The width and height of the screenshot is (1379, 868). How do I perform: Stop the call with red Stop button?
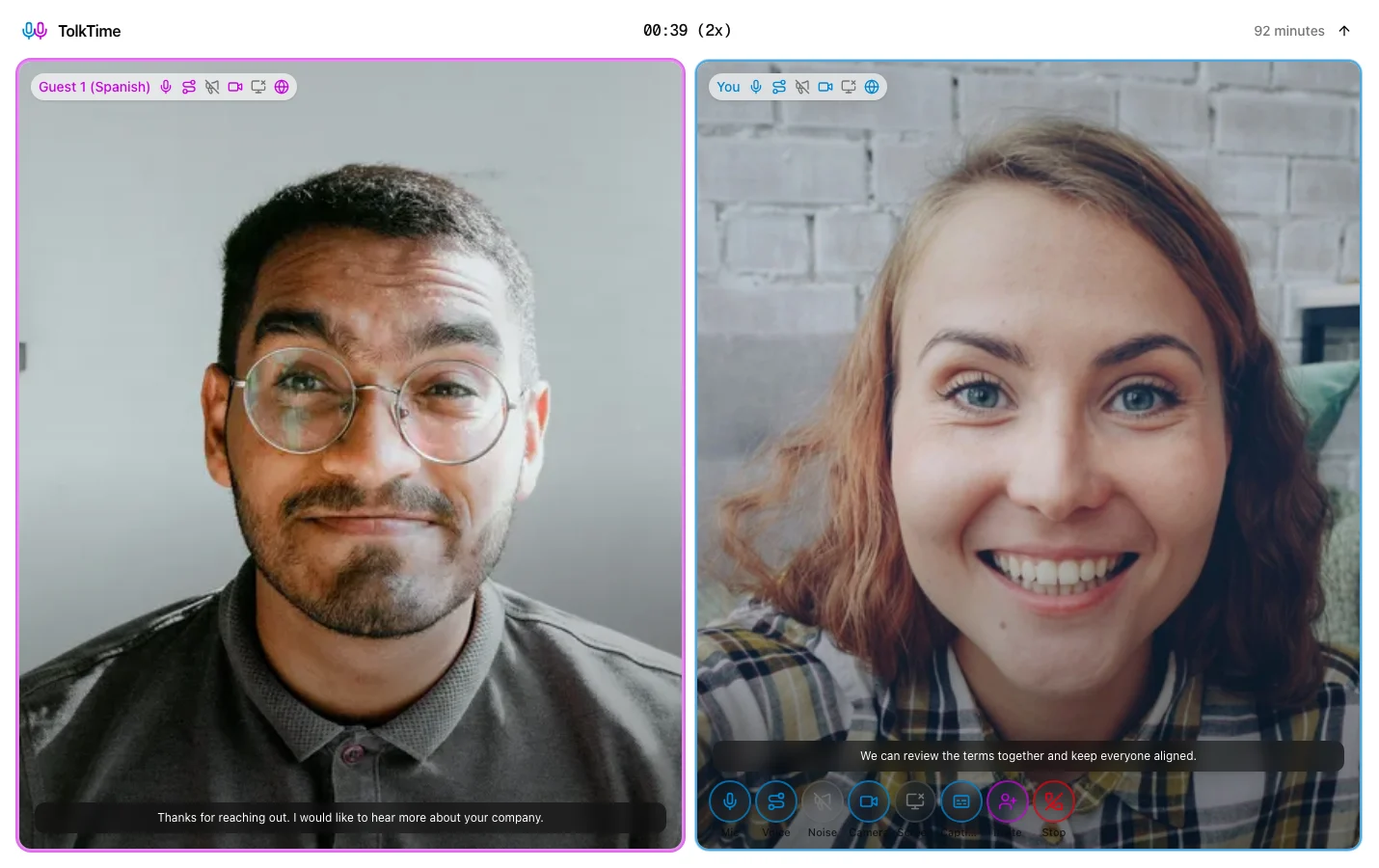1054,801
